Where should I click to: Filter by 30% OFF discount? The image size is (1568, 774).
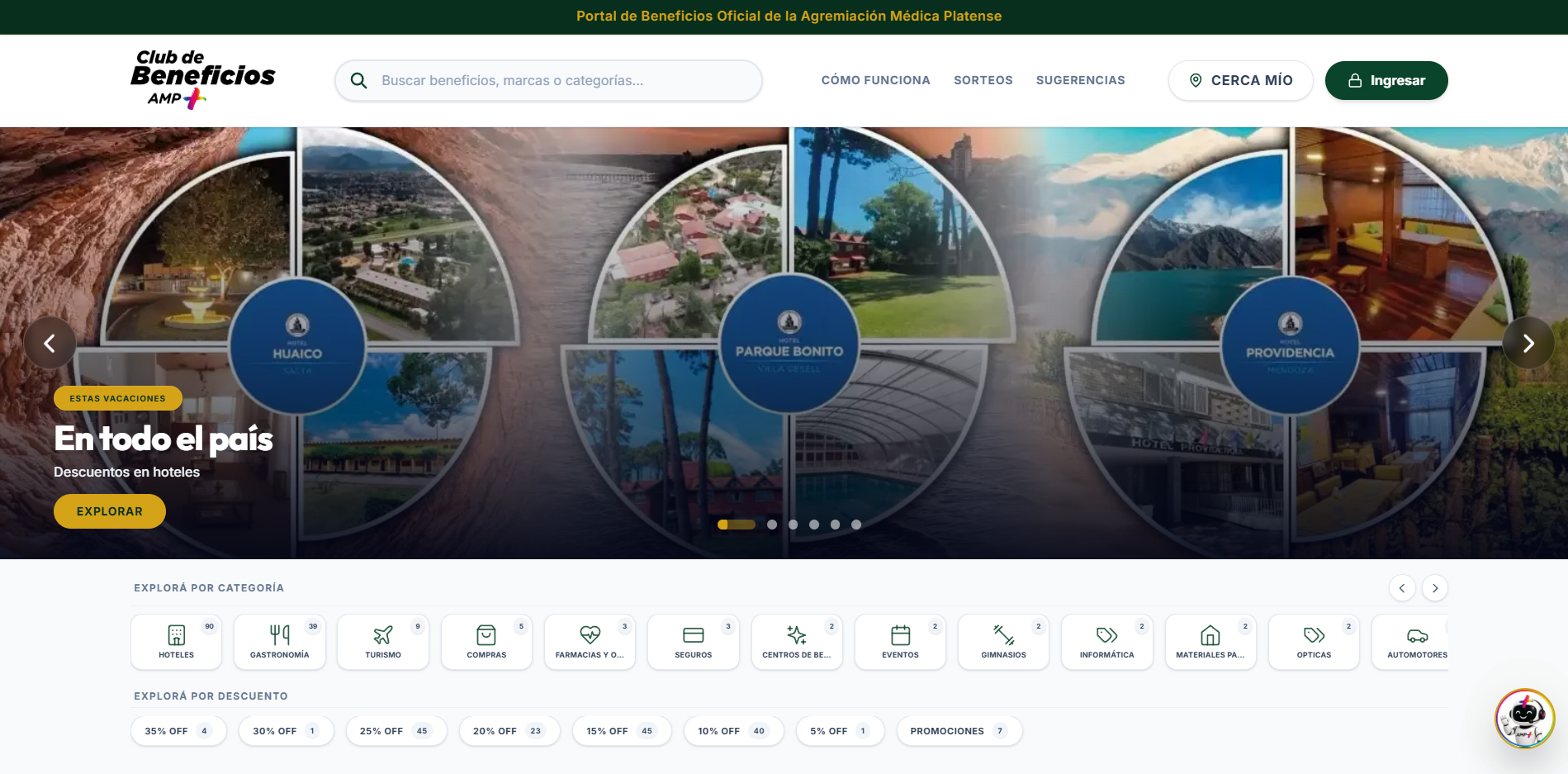point(286,731)
